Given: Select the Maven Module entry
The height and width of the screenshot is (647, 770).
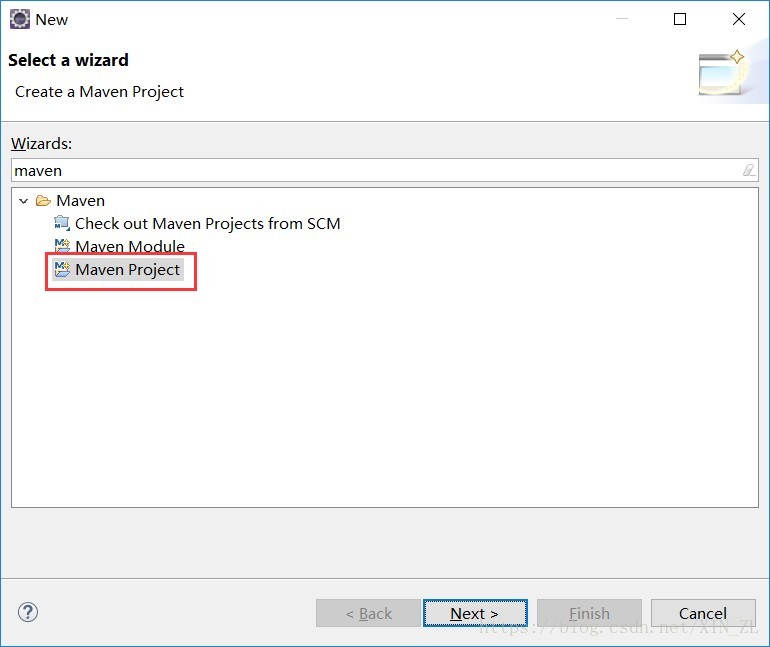Looking at the screenshot, I should coord(130,246).
